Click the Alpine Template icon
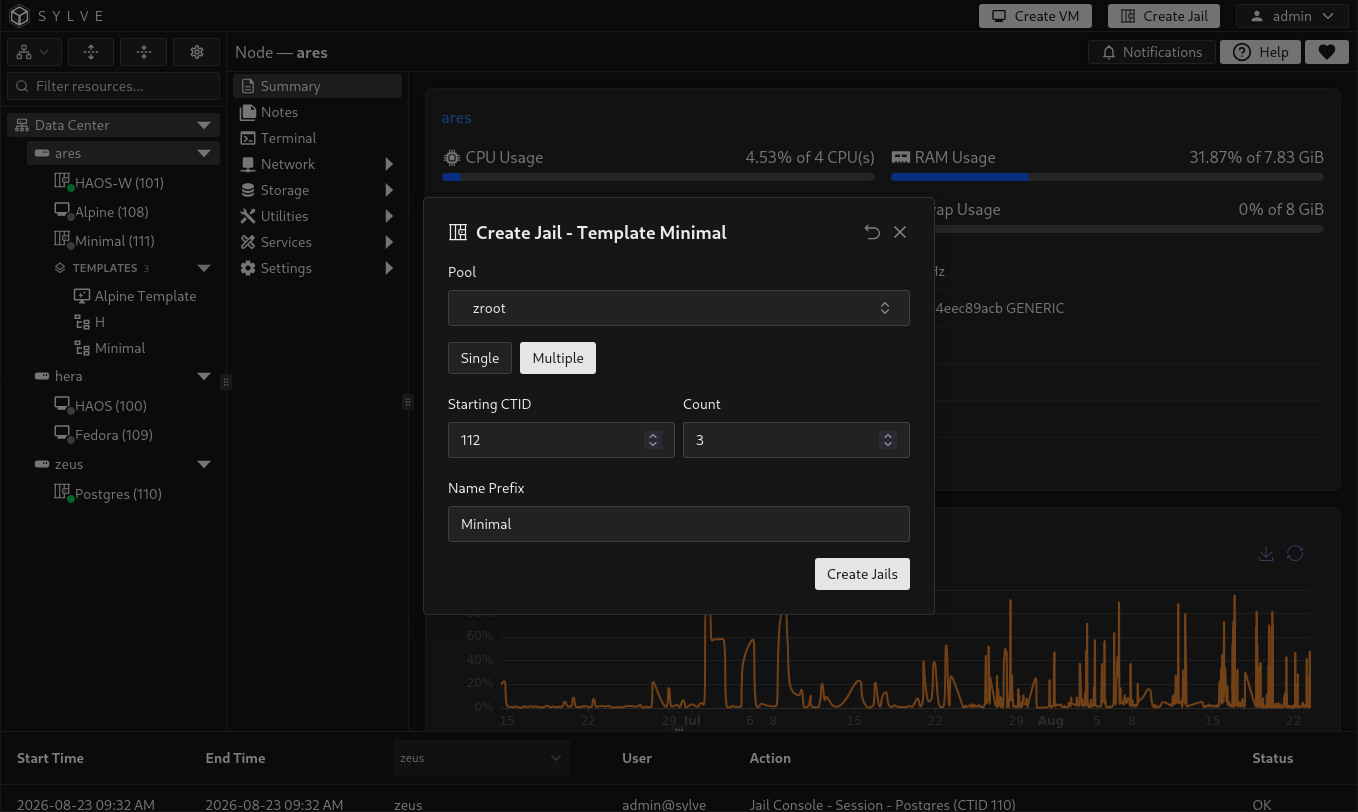The image size is (1358, 812). pyautogui.click(x=82, y=296)
